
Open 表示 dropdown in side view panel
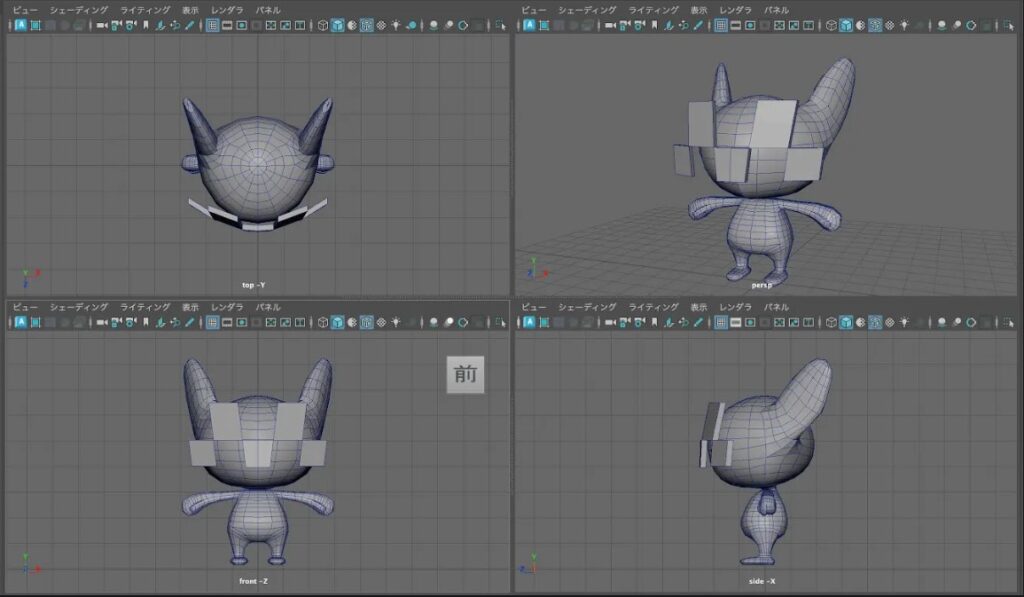click(699, 306)
